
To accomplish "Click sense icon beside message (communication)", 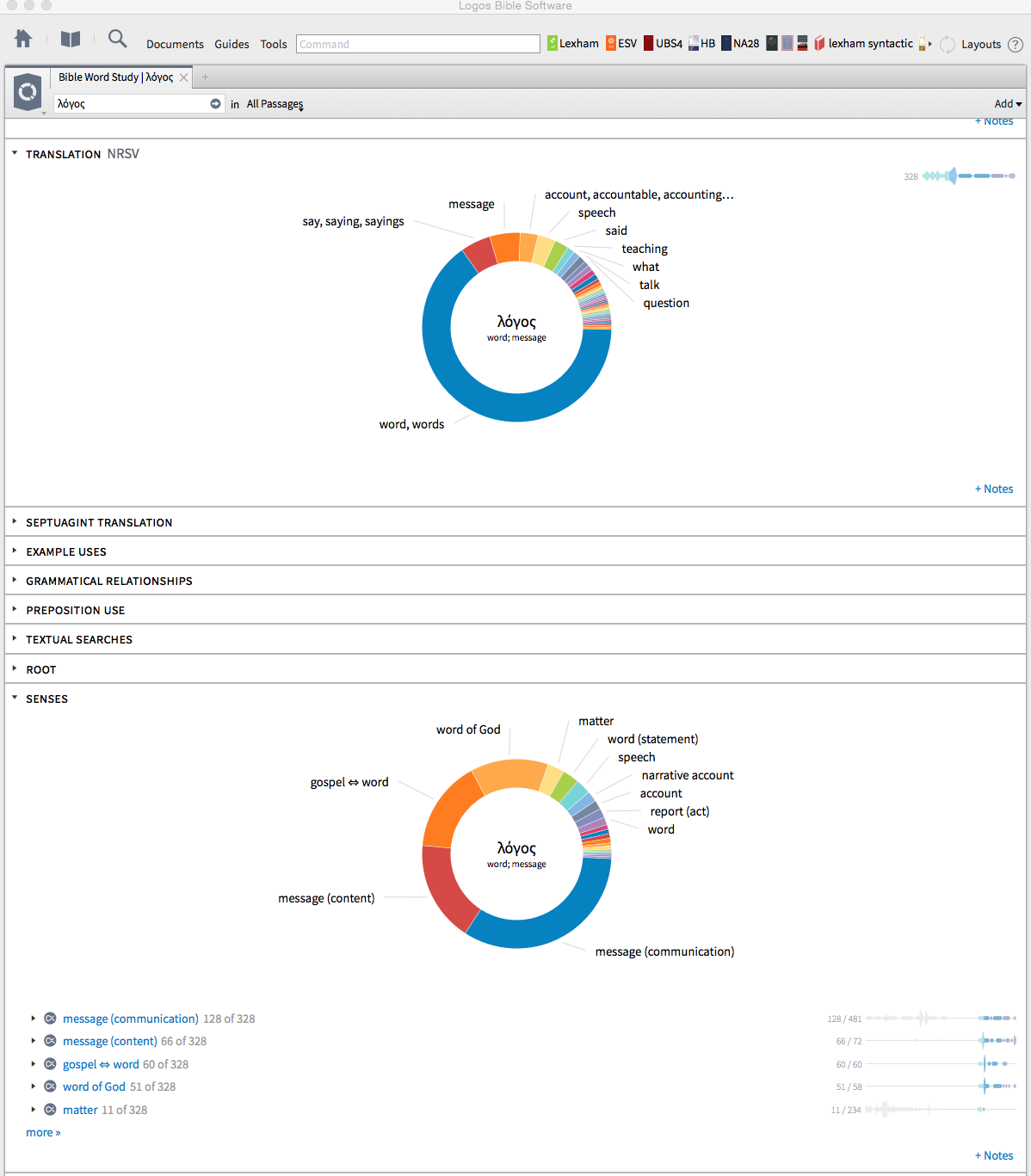I will (x=50, y=1018).
